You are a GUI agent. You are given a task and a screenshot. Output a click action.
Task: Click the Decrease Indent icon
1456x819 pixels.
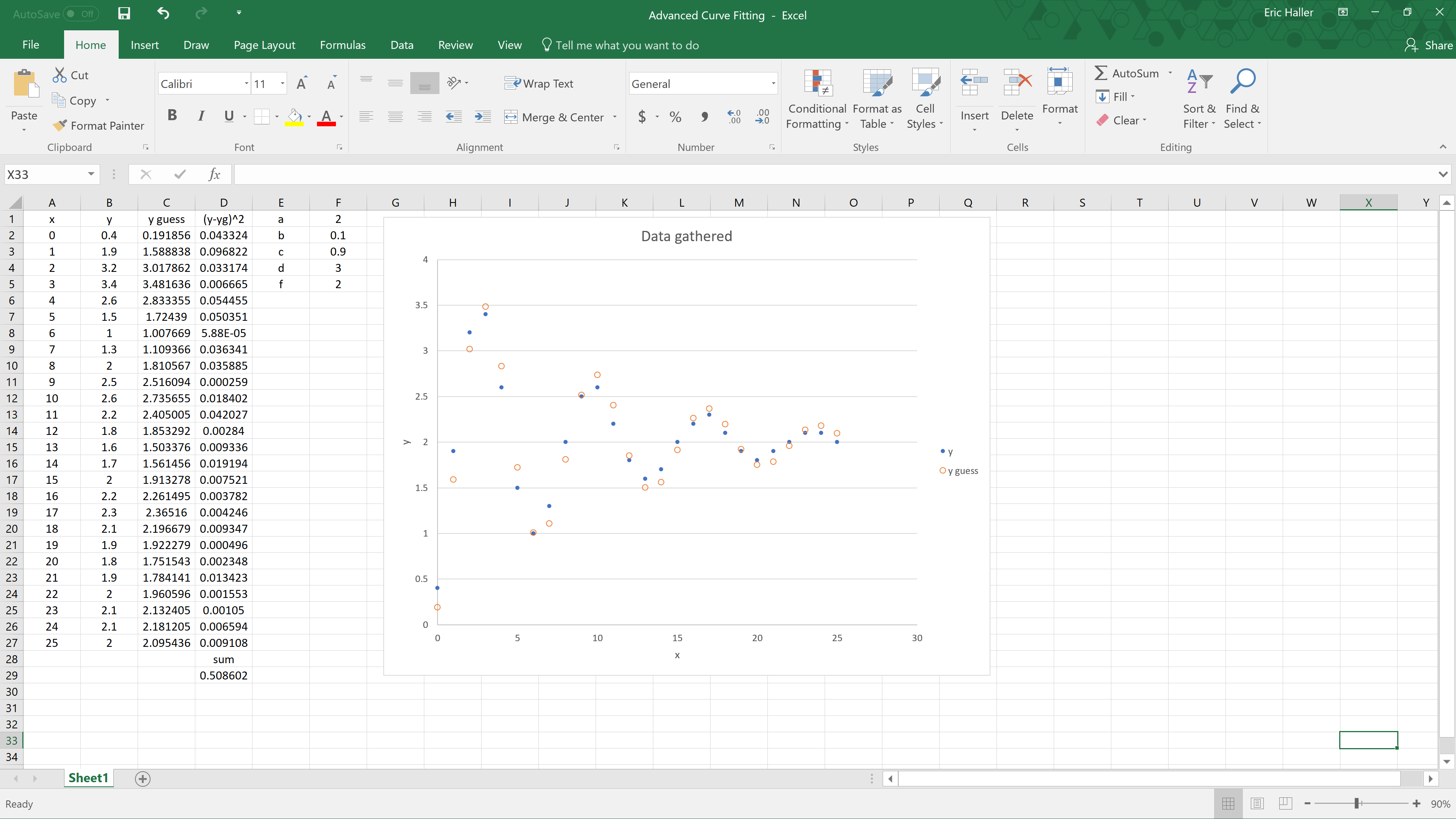pos(453,117)
